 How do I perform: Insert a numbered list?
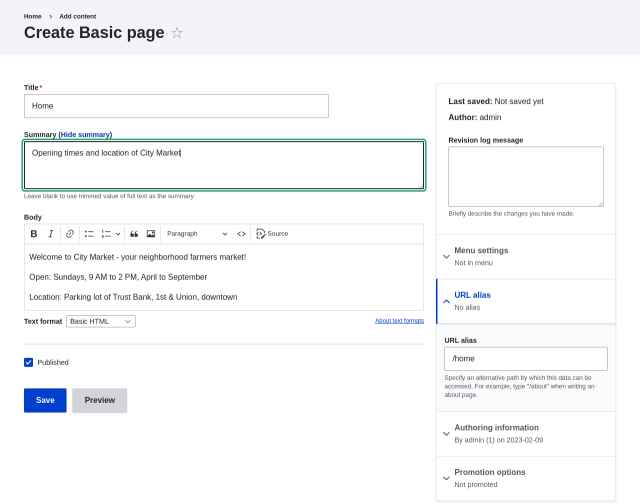106,234
